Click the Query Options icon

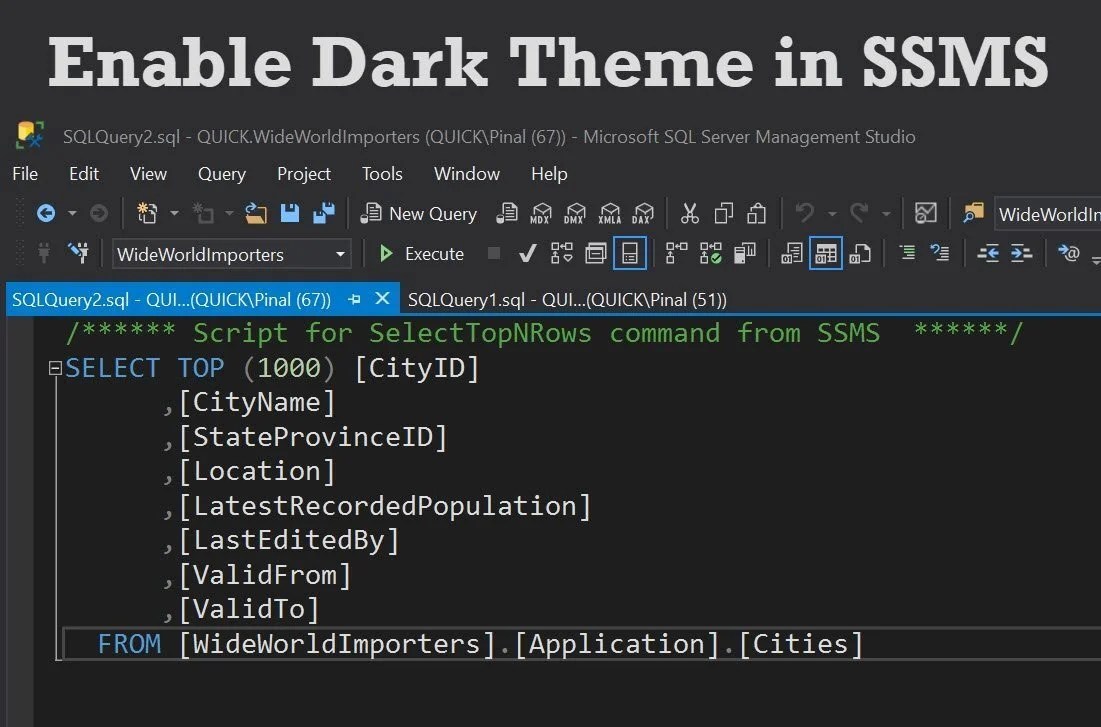click(x=595, y=254)
